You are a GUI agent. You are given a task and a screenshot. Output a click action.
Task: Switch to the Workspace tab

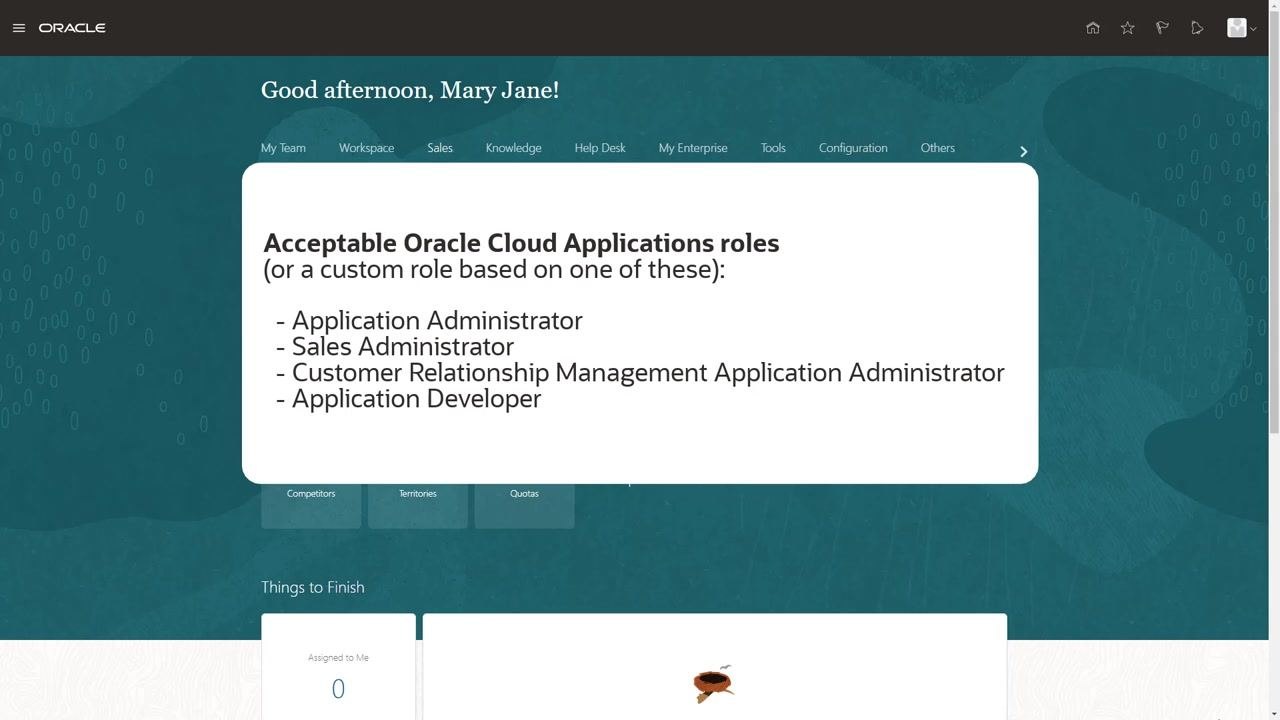coord(366,148)
